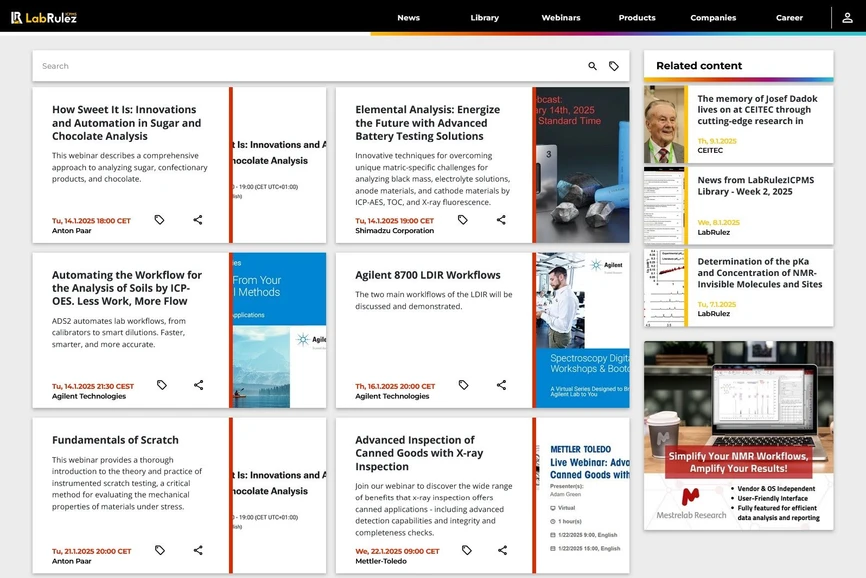Viewport: 866px width, 578px height.
Task: Click 'Th, 16.1.2025 20:00 CET' date
Action: [x=395, y=386]
